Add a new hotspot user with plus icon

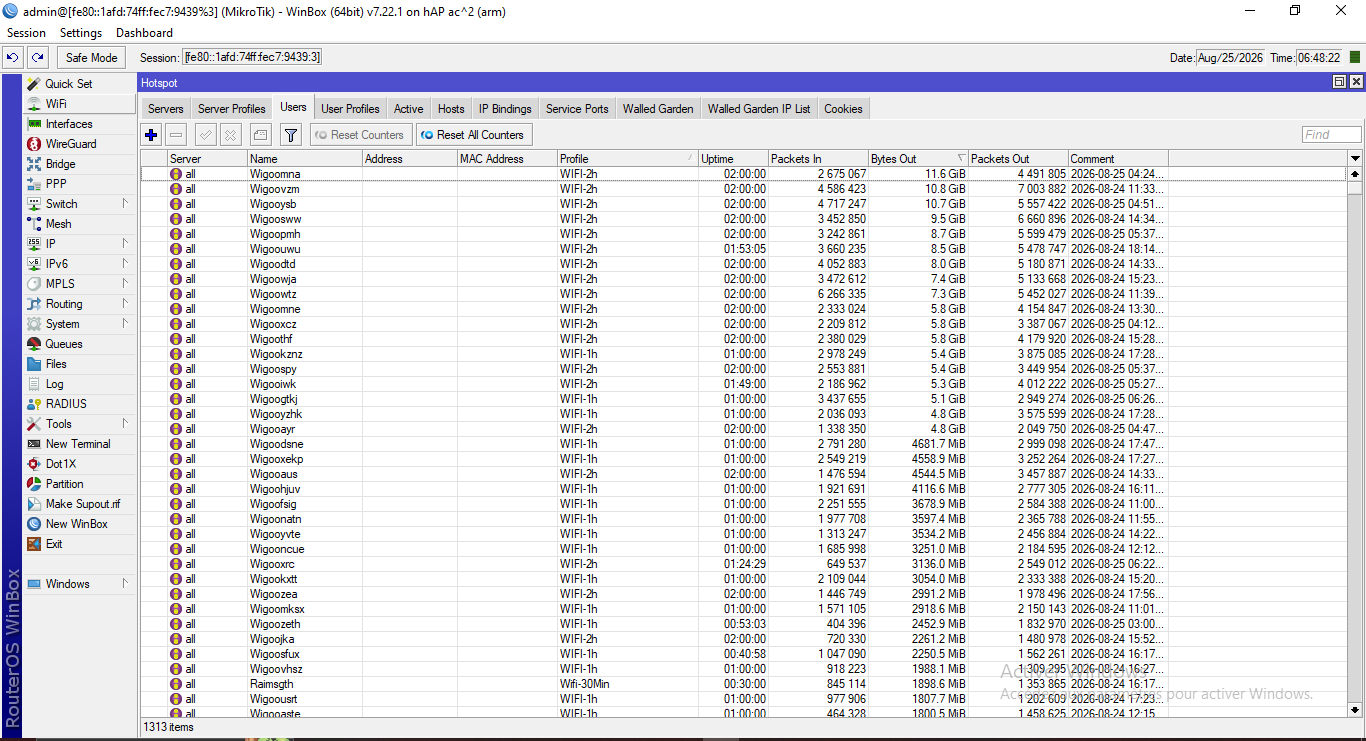coord(151,135)
